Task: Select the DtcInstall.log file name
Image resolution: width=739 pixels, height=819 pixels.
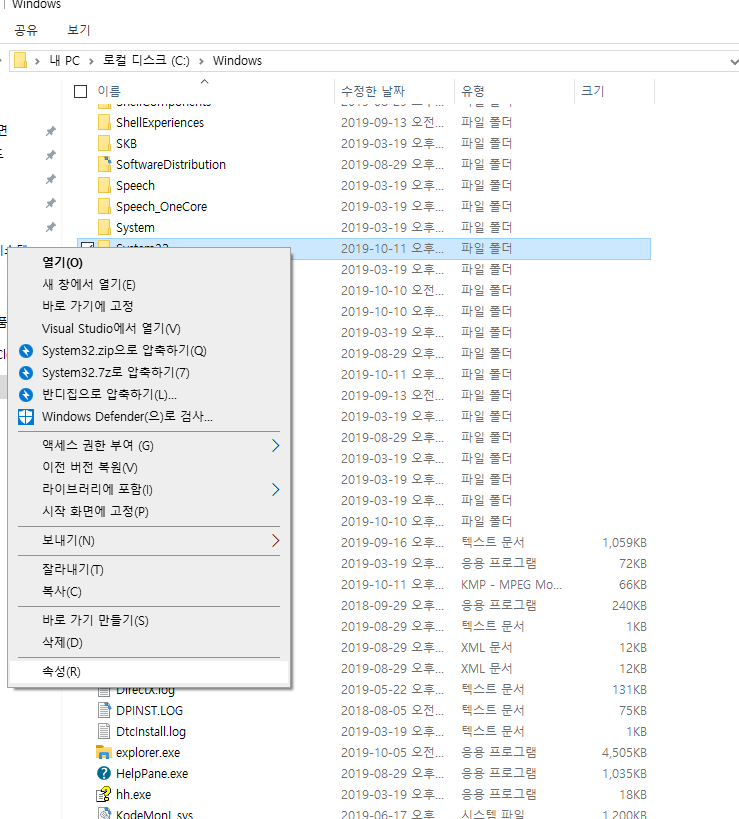Action: tap(151, 732)
